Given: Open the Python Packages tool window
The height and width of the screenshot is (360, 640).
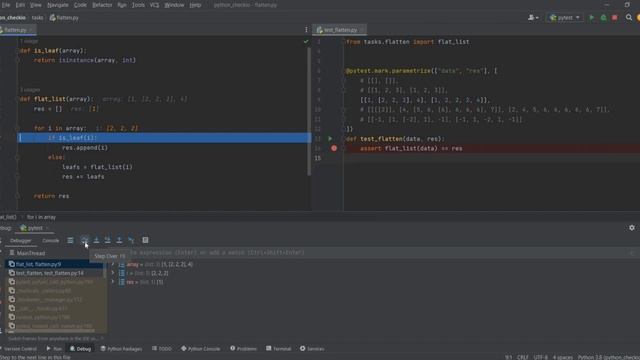Looking at the screenshot, I should pyautogui.click(x=121, y=349).
